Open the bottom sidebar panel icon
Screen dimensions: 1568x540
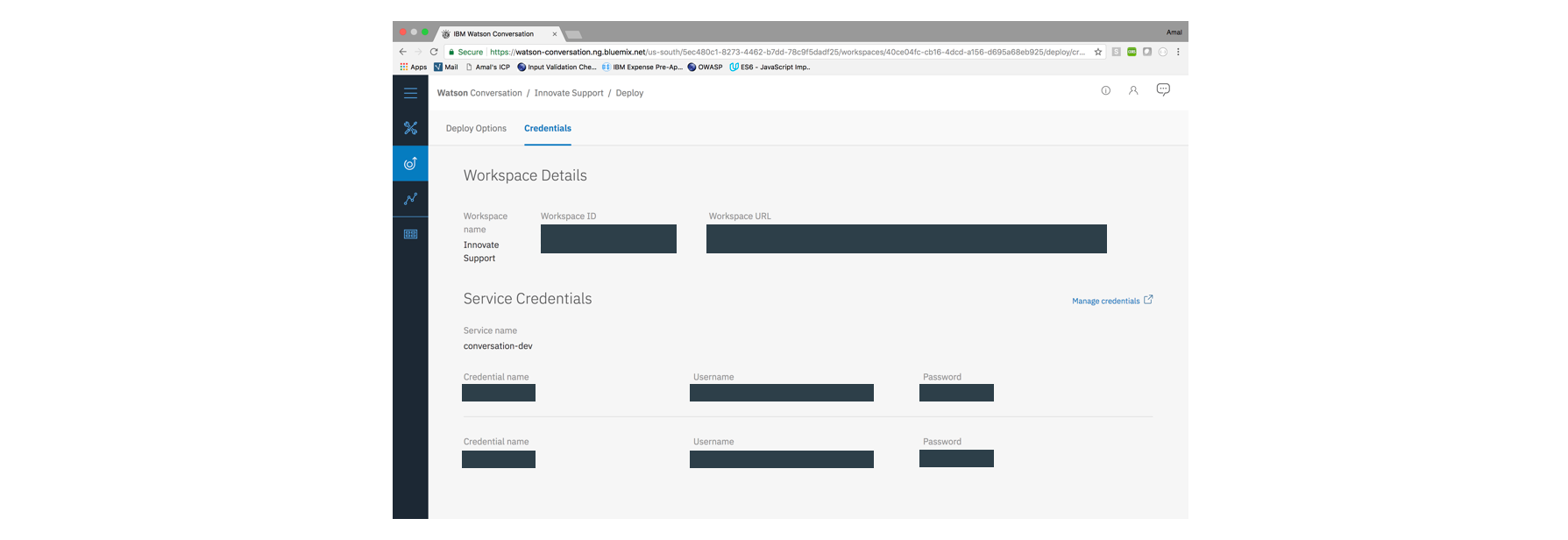tap(410, 234)
